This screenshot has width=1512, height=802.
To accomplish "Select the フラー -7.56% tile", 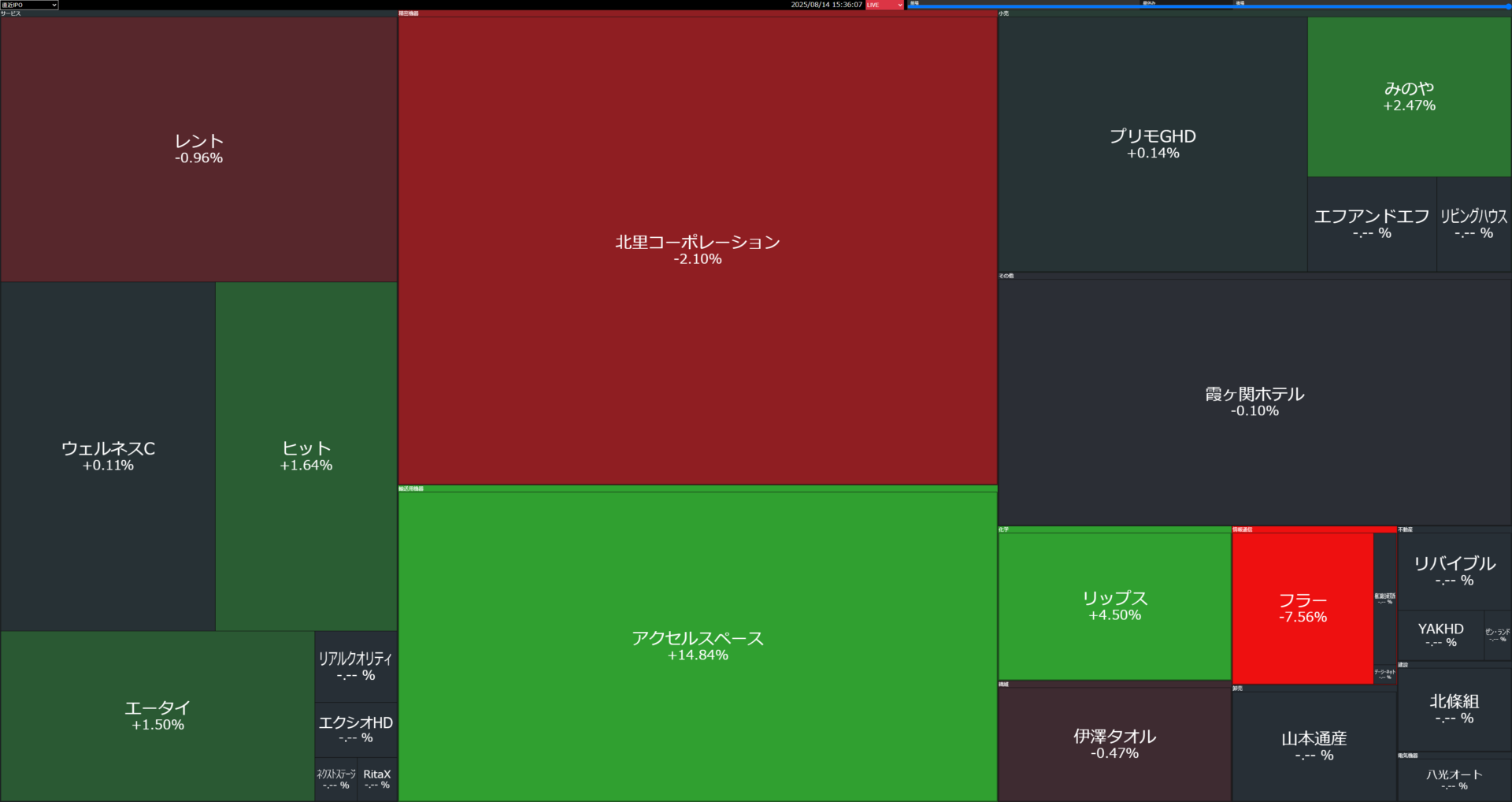I will 1303,608.
